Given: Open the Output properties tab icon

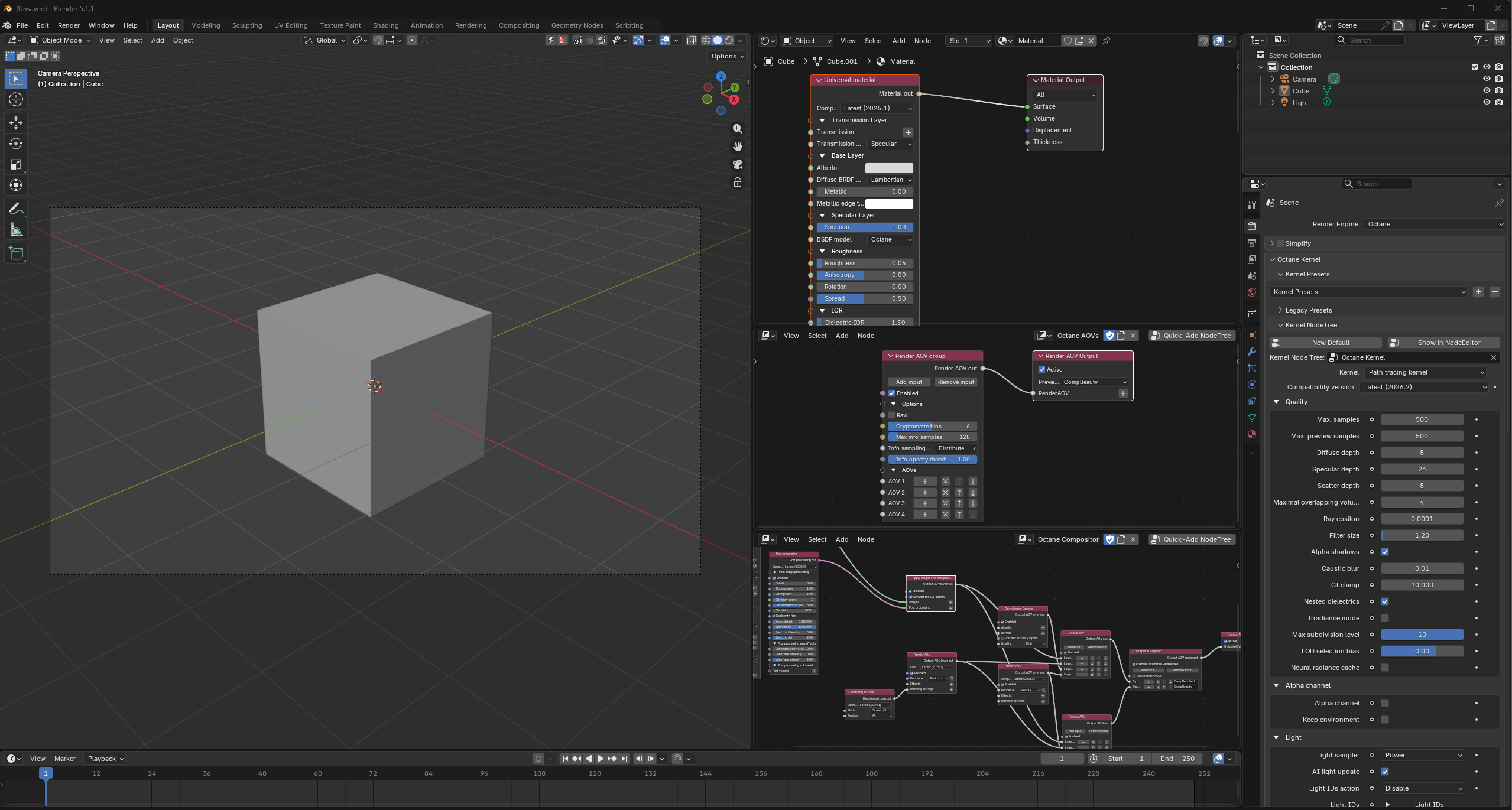Looking at the screenshot, I should (x=1251, y=243).
